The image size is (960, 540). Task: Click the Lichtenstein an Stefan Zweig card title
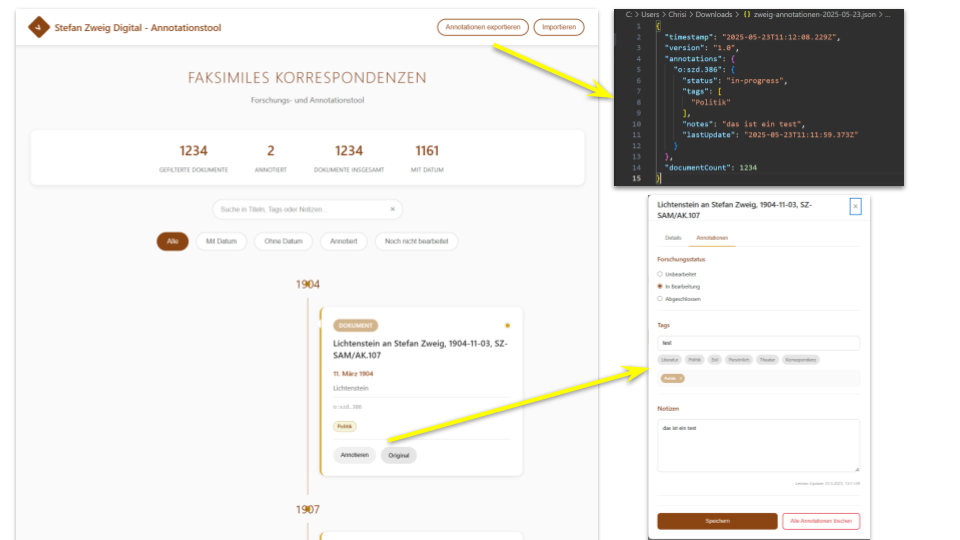pyautogui.click(x=420, y=349)
